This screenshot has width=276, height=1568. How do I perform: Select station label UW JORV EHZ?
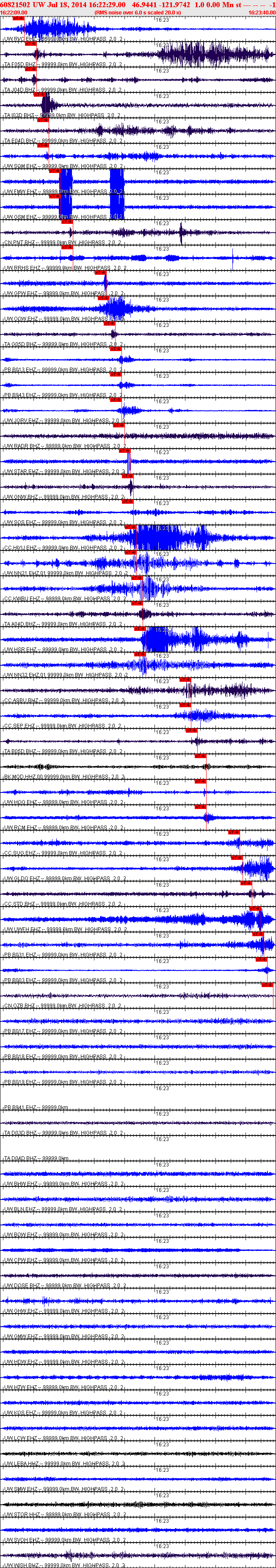tap(22, 421)
